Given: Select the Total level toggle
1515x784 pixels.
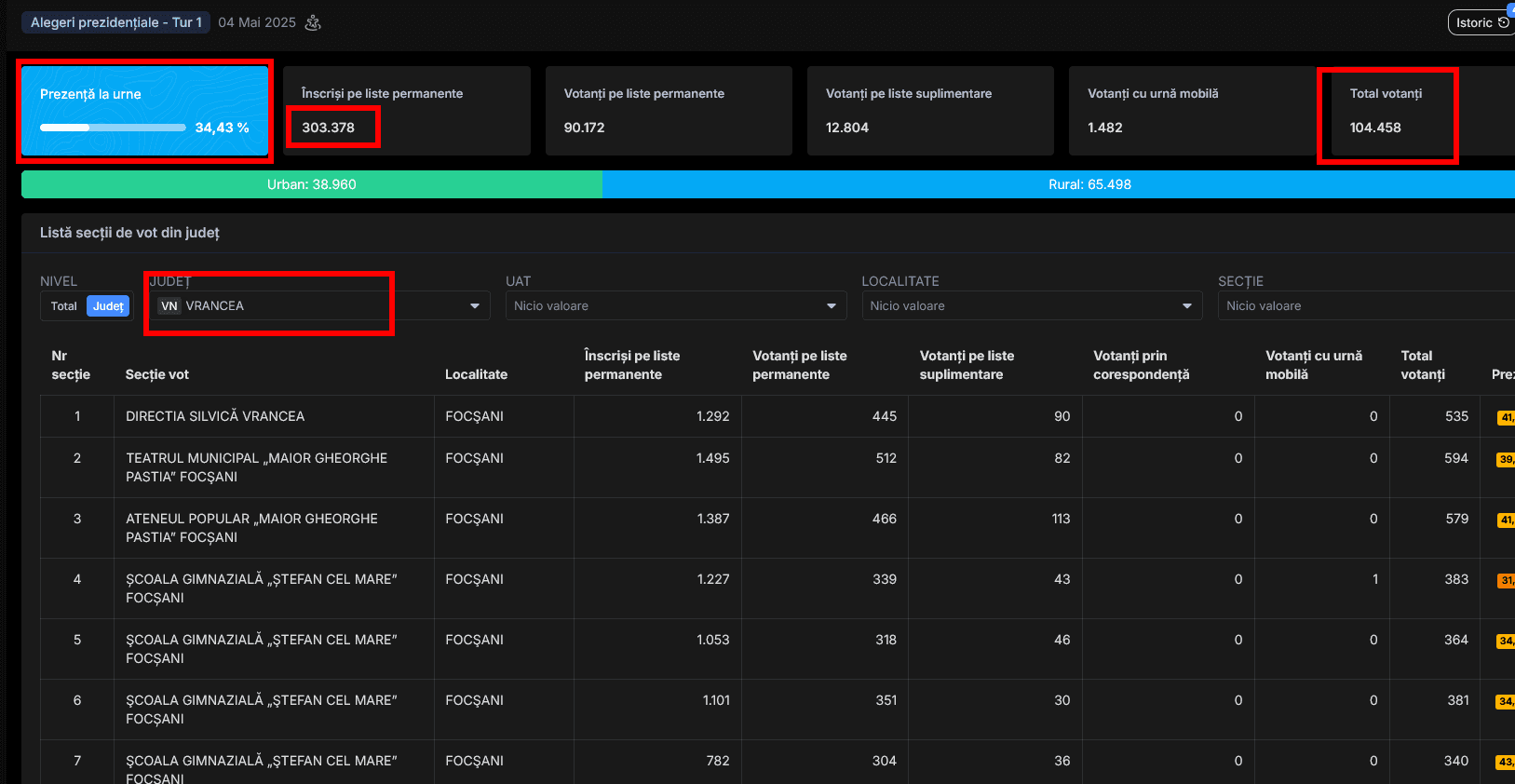Looking at the screenshot, I should point(64,306).
